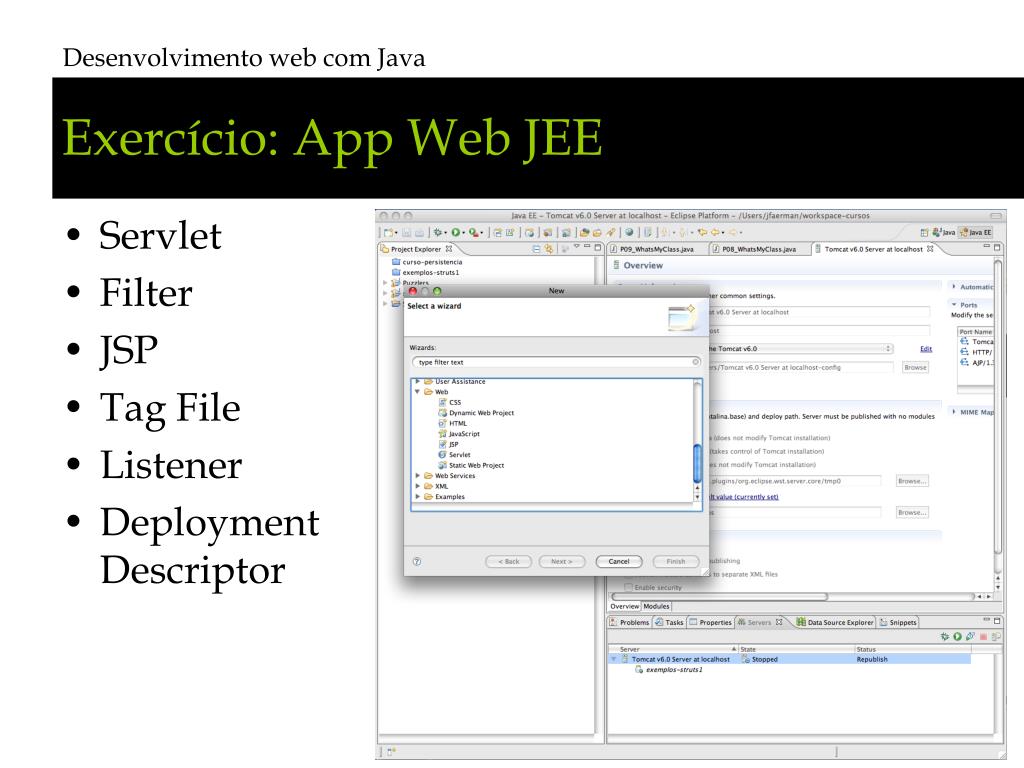Click the red Stop server icon
Image resolution: width=1024 pixels, height=768 pixels.
(984, 636)
